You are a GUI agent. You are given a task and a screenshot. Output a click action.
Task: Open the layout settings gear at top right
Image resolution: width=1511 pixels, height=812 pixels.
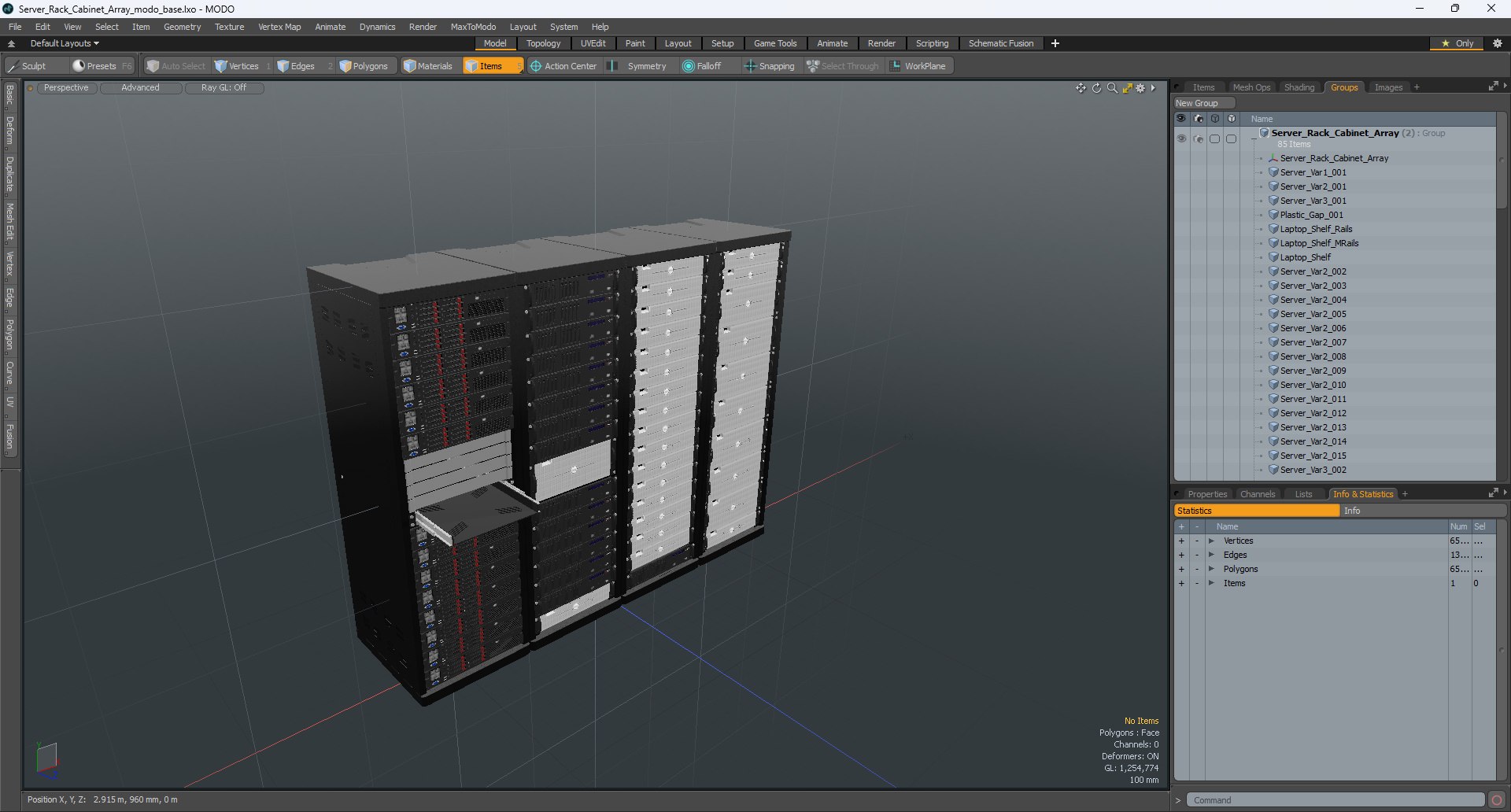pyautogui.click(x=1498, y=43)
